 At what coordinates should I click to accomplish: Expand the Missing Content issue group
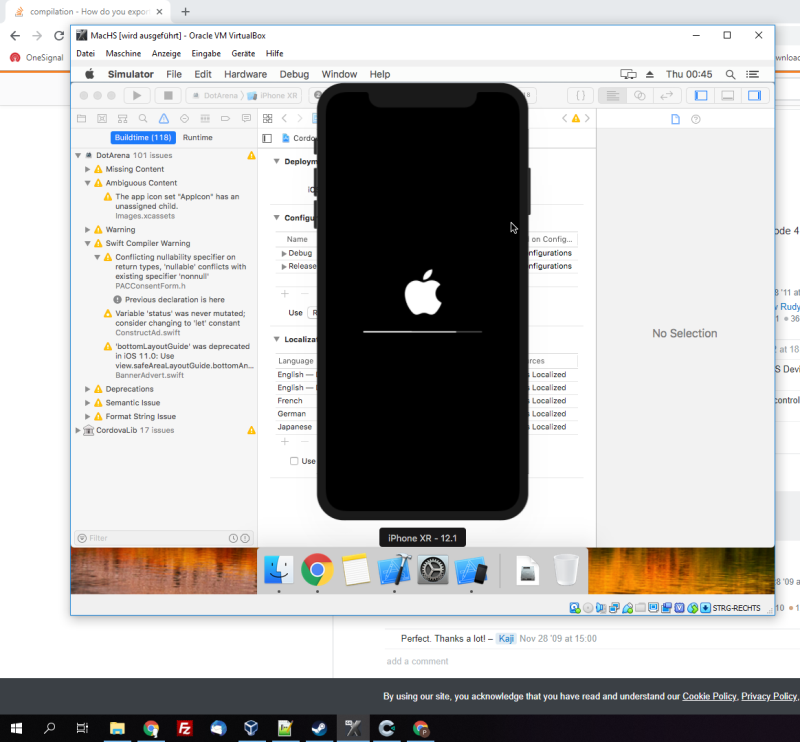coord(87,169)
